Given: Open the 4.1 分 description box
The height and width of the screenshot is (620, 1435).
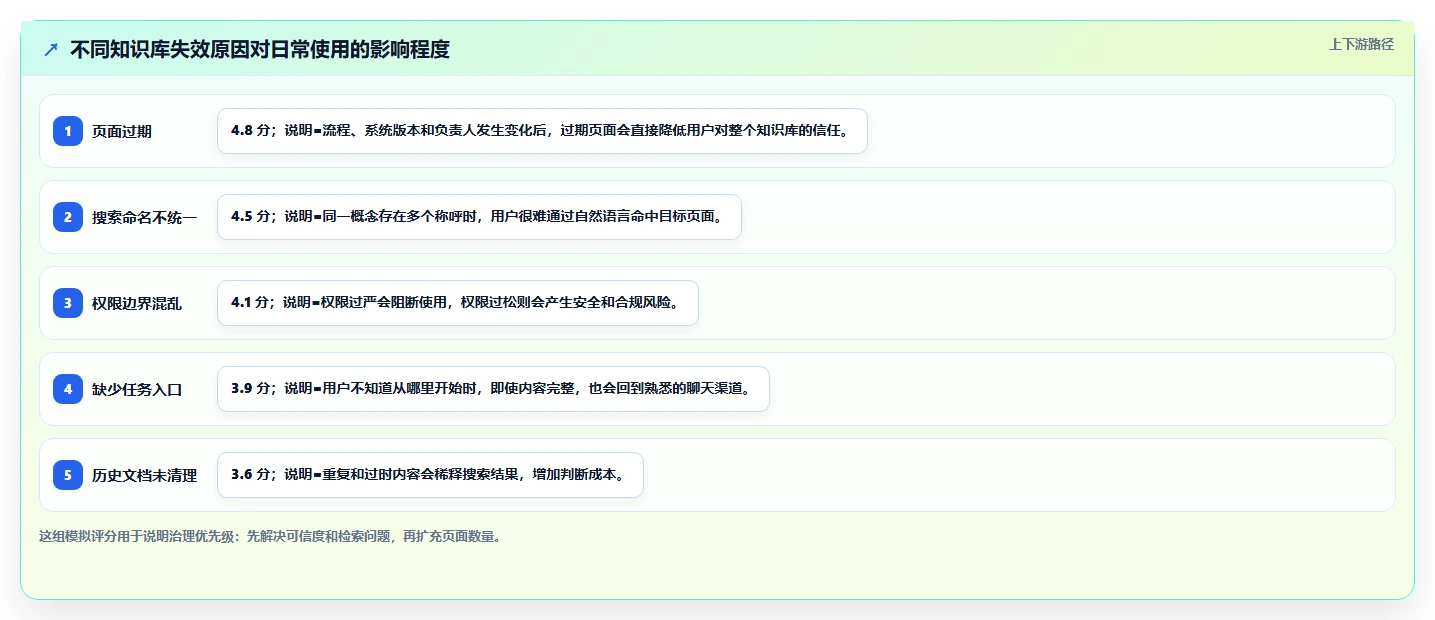Looking at the screenshot, I should click(x=457, y=303).
